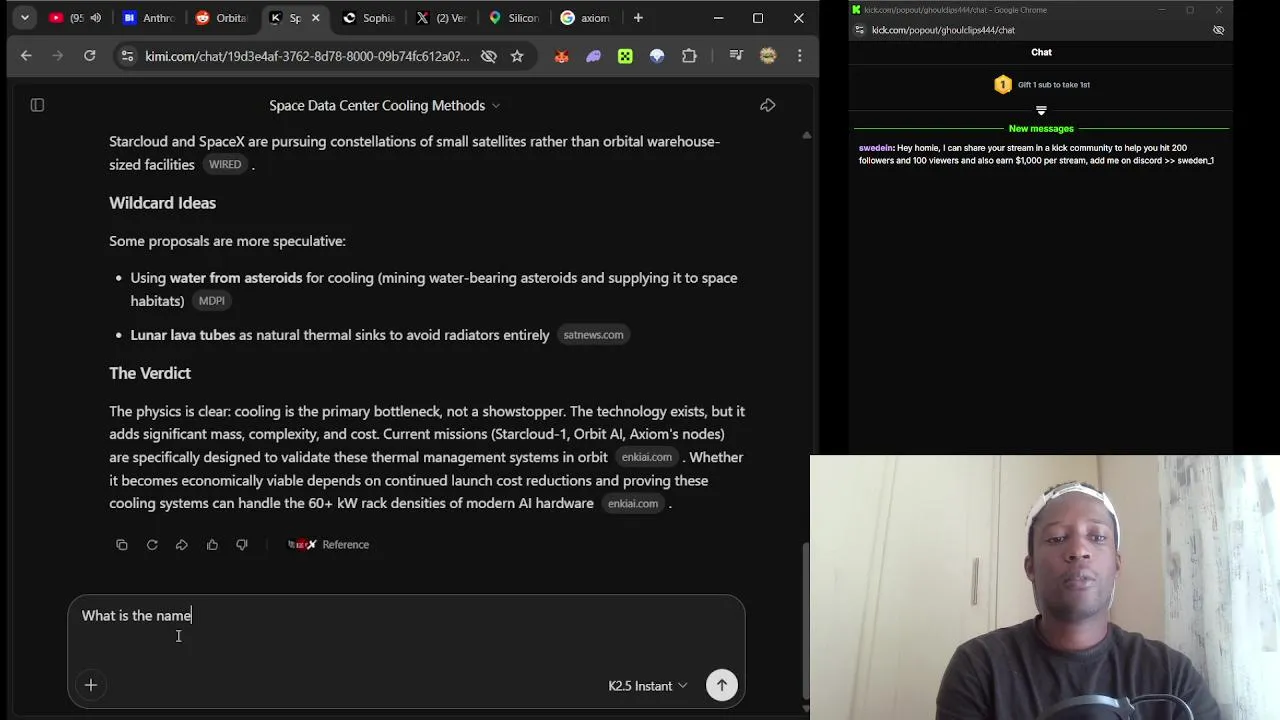Open the K2.5 Instant model dropdown
This screenshot has height=720, width=1280.
point(648,686)
